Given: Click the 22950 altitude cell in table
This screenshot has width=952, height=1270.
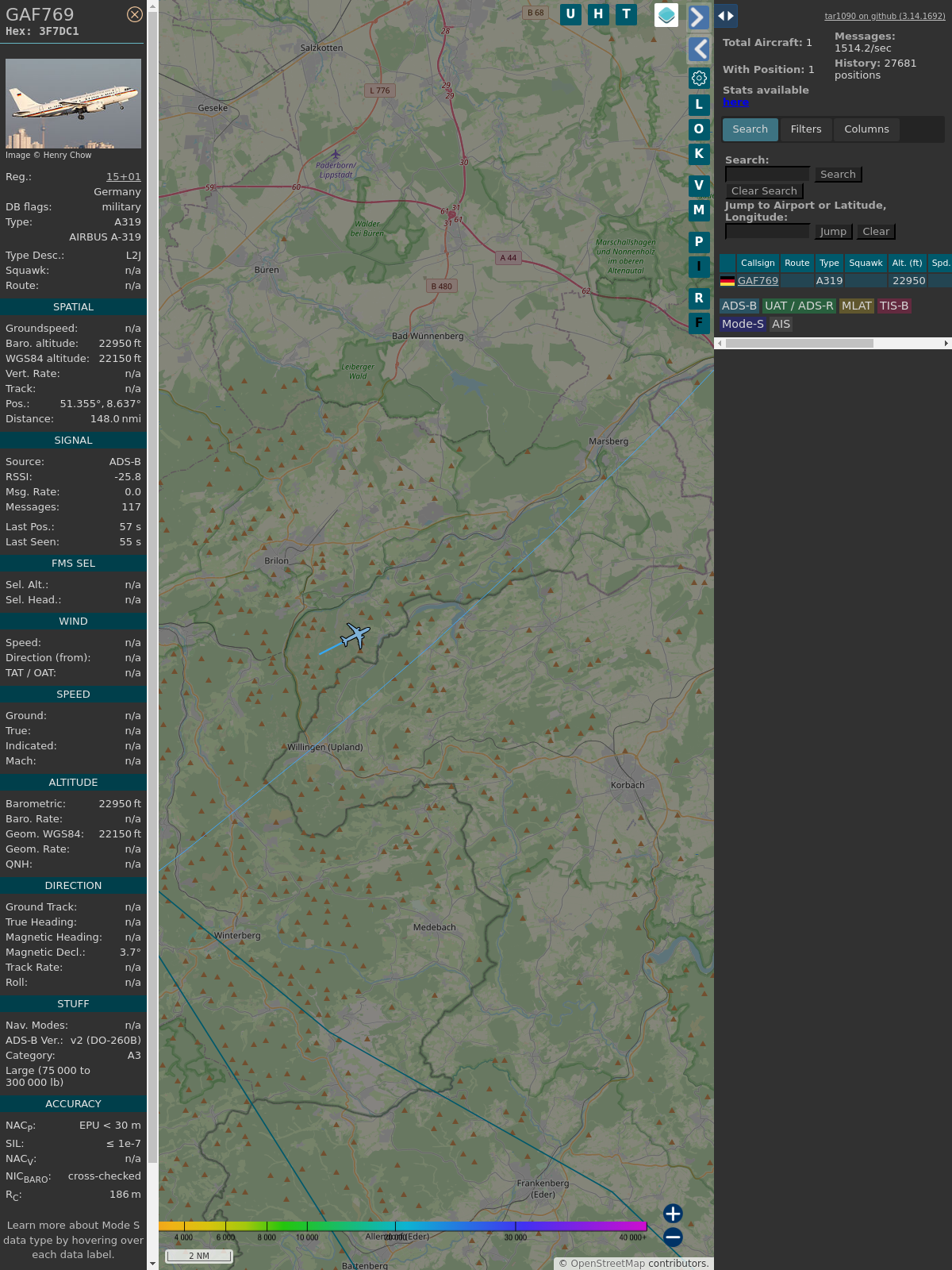Looking at the screenshot, I should pyautogui.click(x=908, y=281).
